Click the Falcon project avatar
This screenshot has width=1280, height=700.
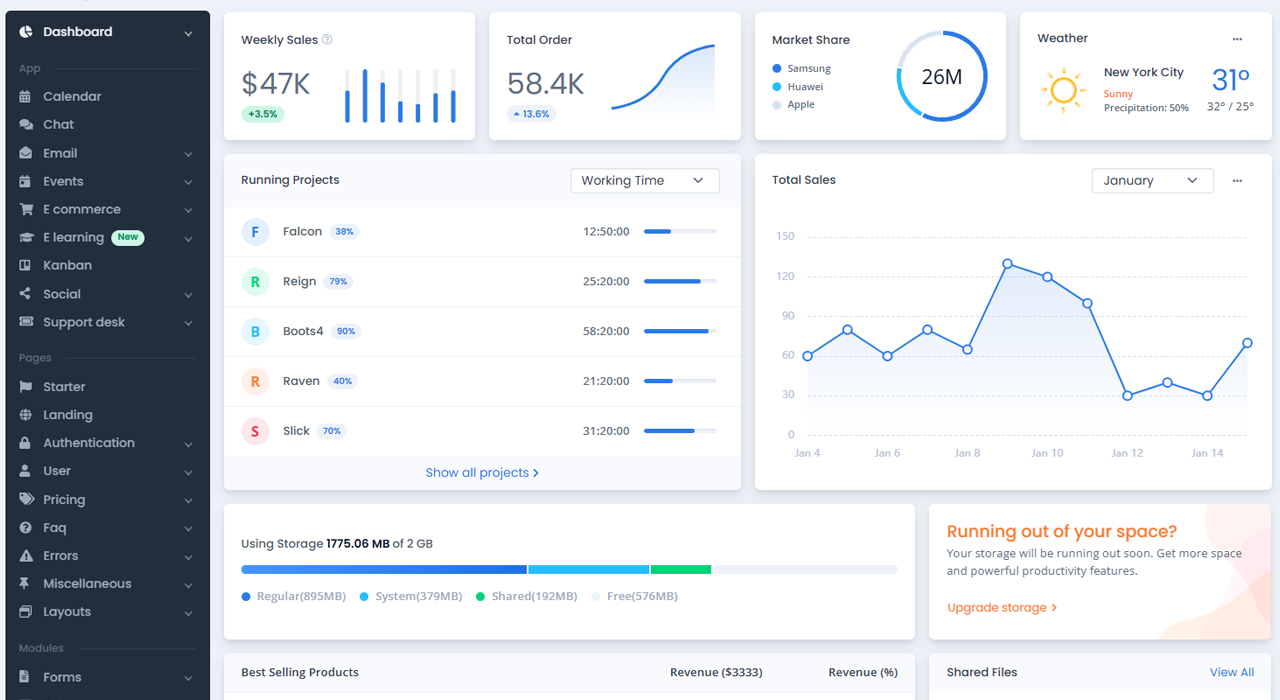(x=255, y=232)
